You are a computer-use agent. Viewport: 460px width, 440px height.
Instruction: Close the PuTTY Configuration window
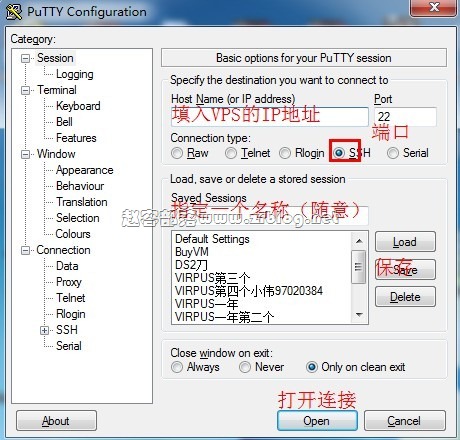click(x=434, y=7)
